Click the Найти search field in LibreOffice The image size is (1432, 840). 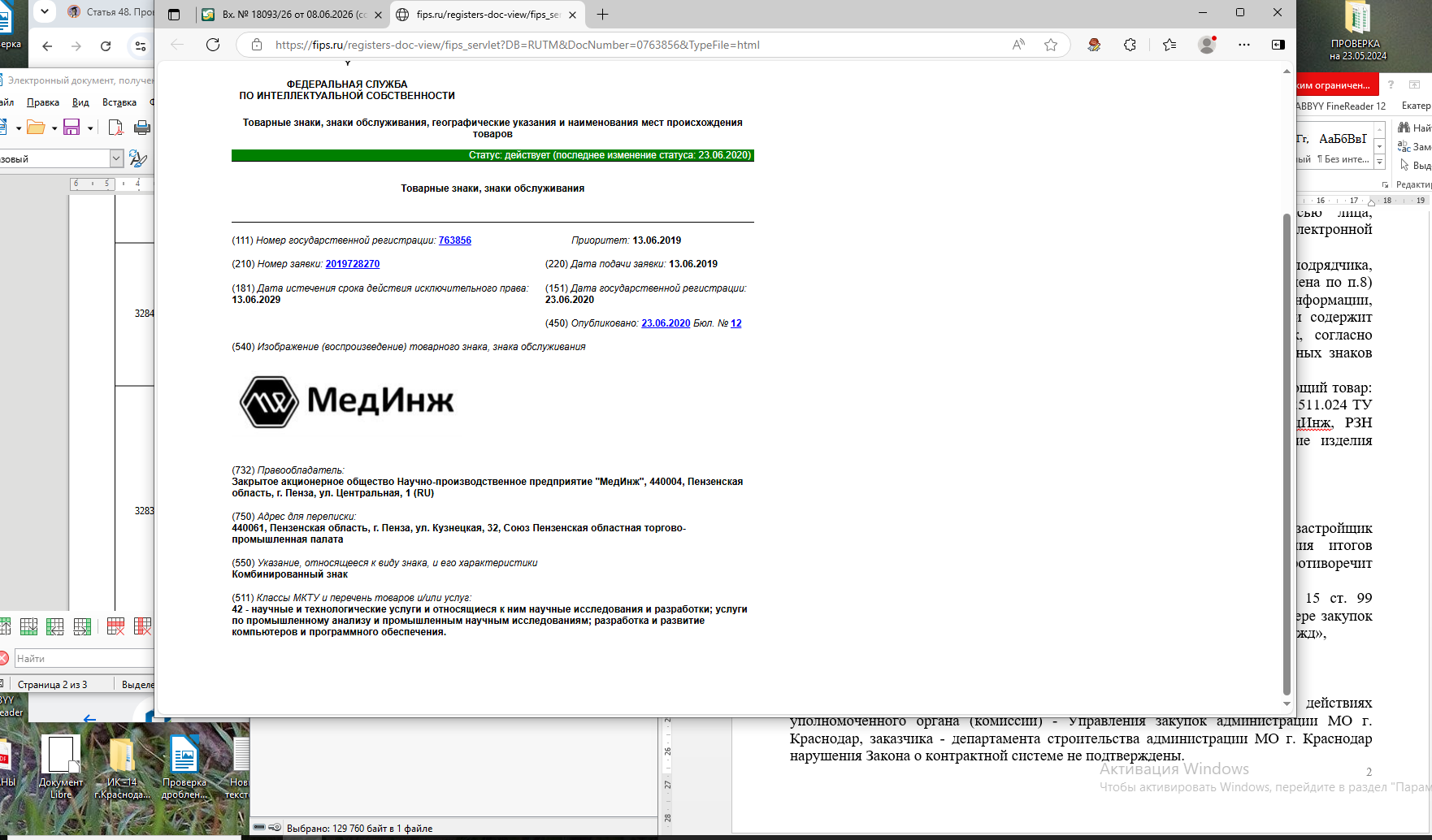tap(85, 658)
